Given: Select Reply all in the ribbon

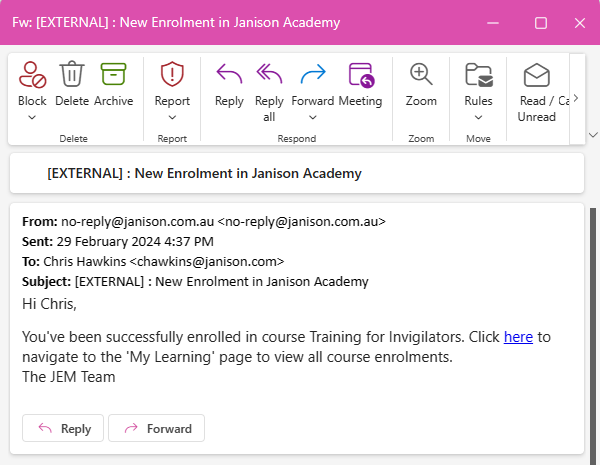Looking at the screenshot, I should click(269, 76).
